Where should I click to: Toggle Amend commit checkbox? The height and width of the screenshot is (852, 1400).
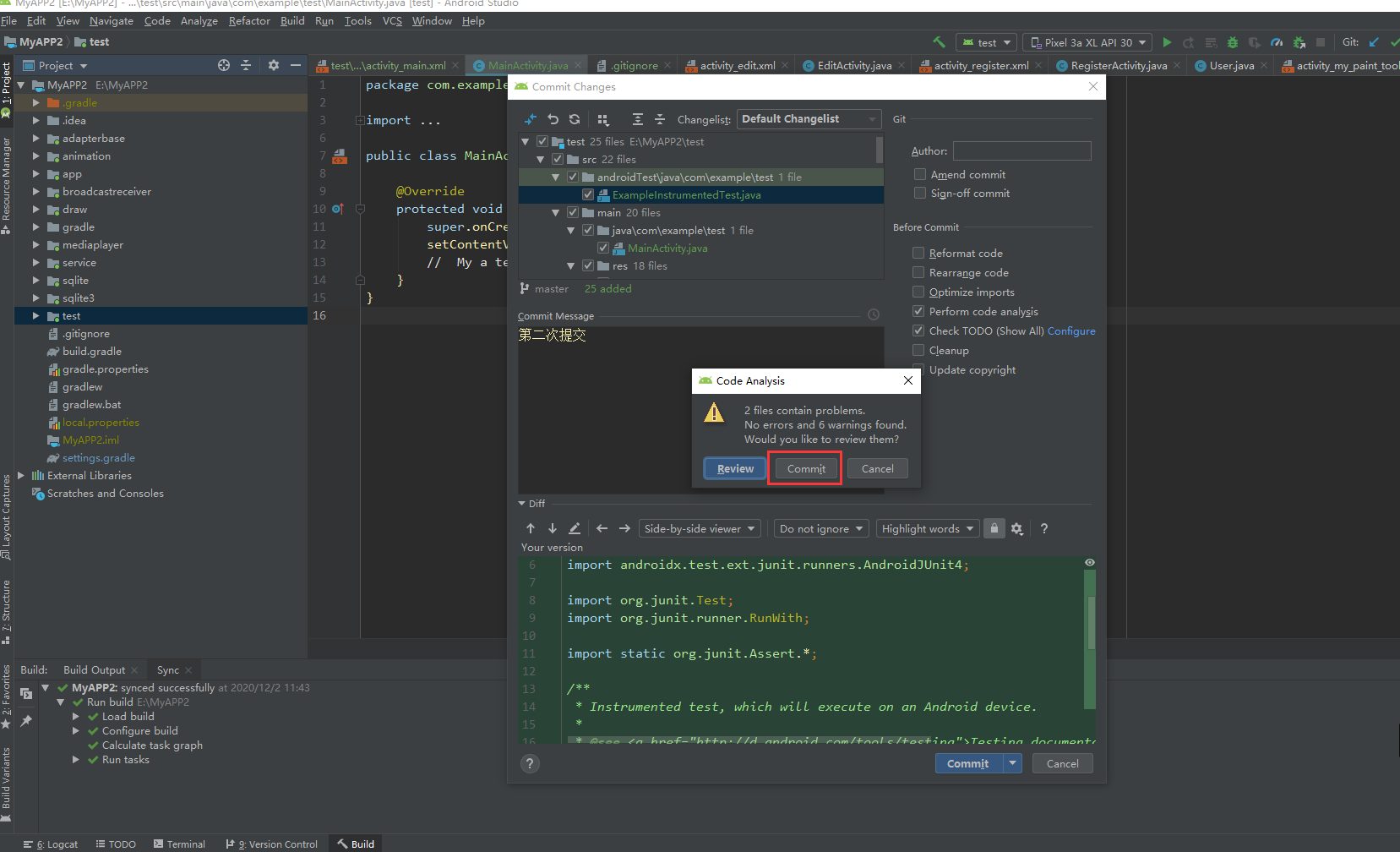click(920, 174)
